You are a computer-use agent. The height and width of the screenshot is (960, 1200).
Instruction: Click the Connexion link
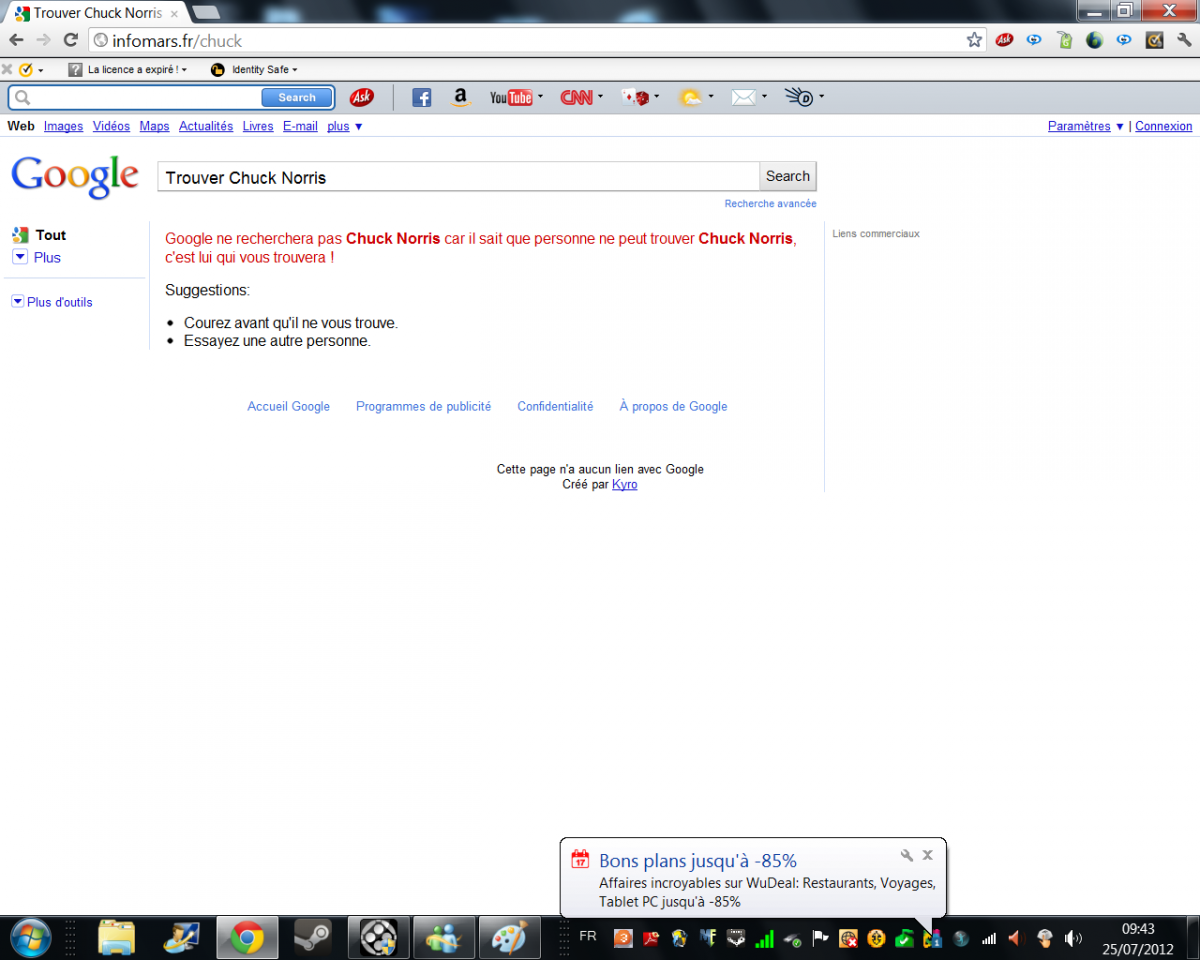(x=1164, y=126)
